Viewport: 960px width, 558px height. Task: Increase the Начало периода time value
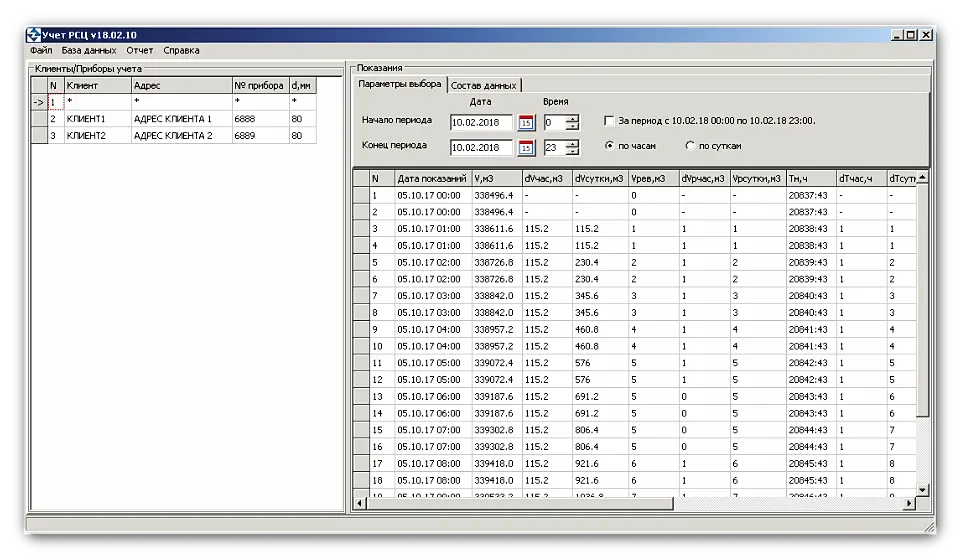572,118
